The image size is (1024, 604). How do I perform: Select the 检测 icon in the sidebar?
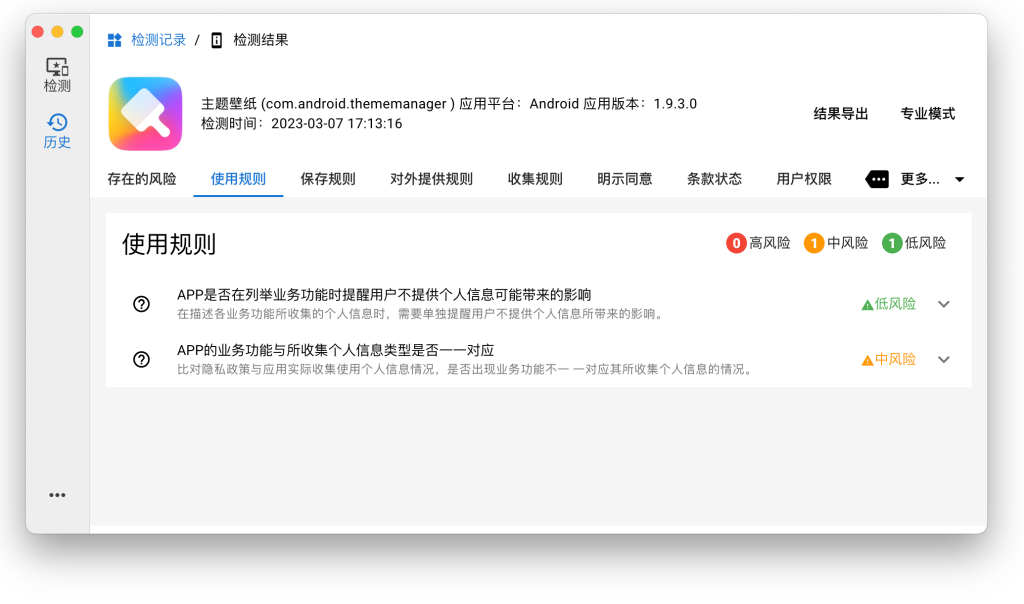[x=57, y=75]
